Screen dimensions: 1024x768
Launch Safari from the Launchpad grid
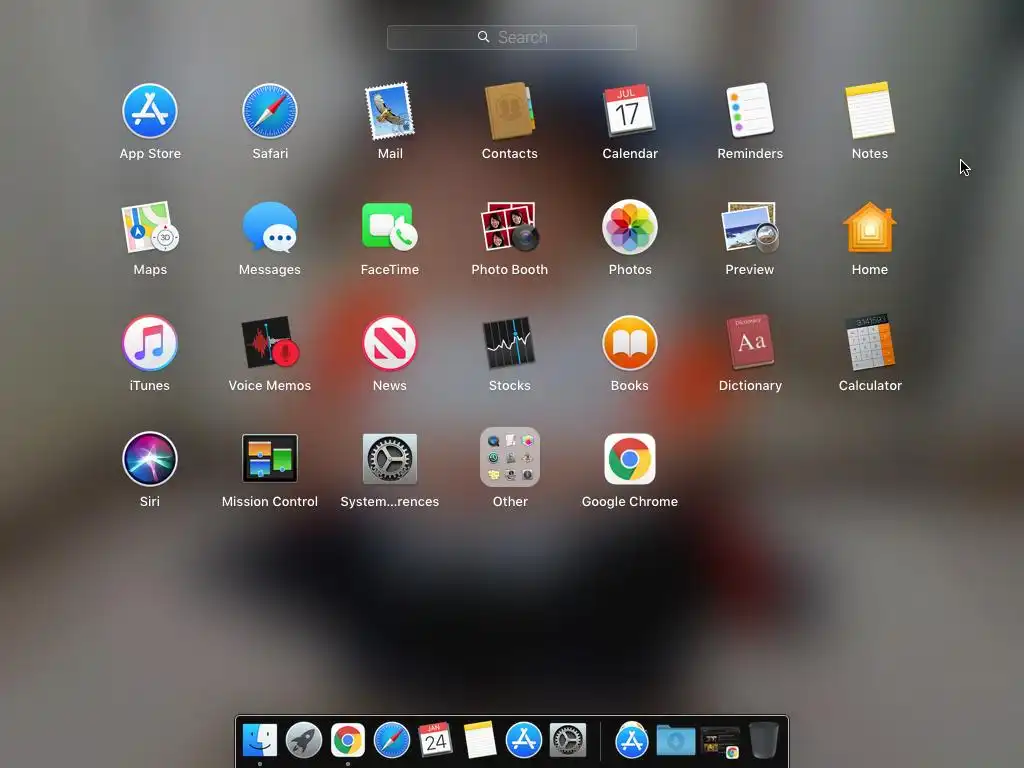pyautogui.click(x=270, y=111)
